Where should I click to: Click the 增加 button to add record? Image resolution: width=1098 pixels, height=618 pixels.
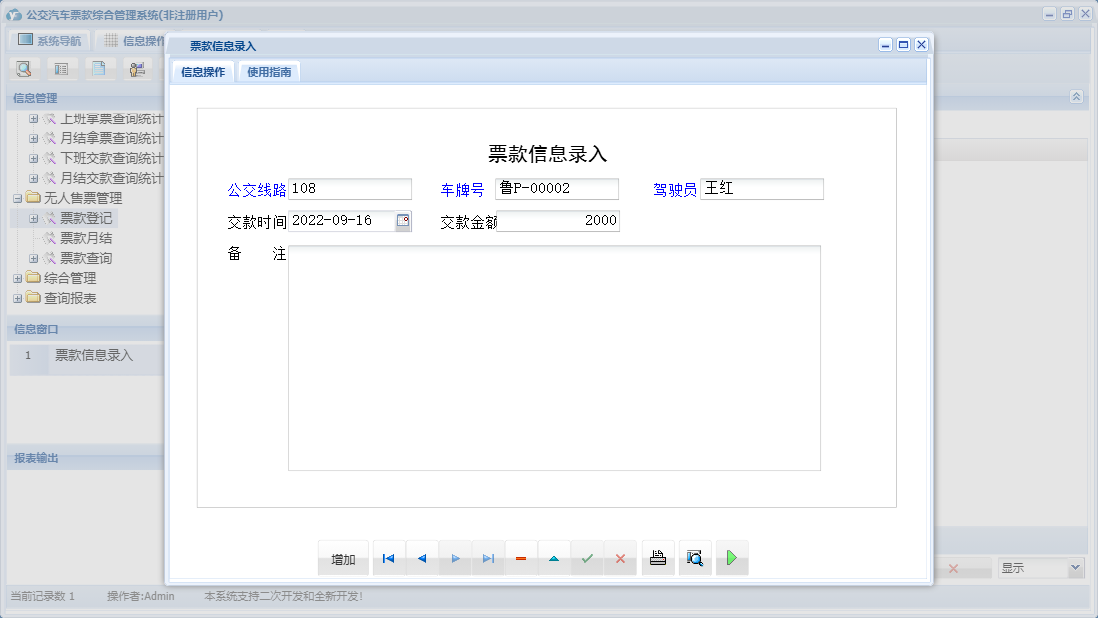click(x=343, y=558)
